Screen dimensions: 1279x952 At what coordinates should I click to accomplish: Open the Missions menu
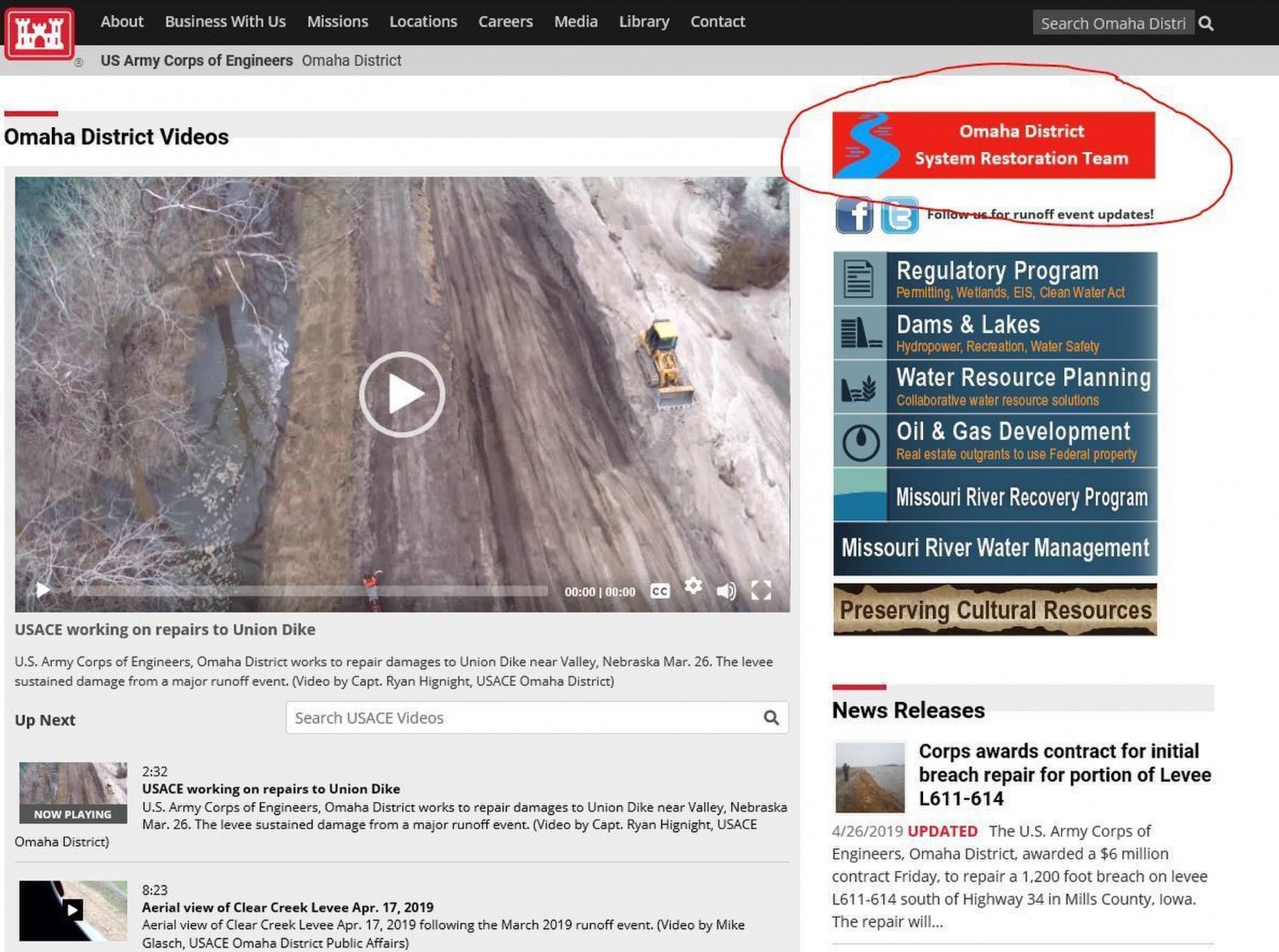point(338,22)
